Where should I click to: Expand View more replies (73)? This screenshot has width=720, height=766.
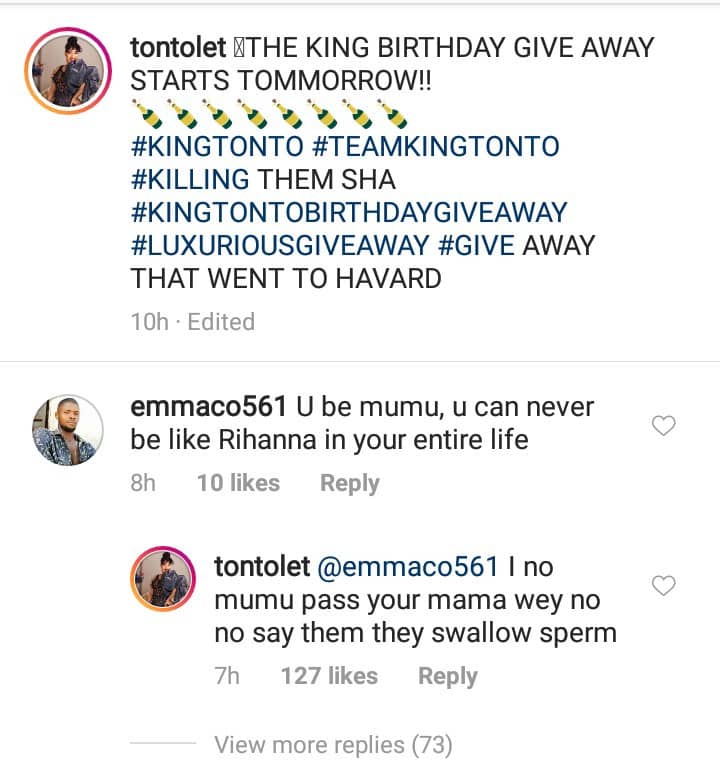coord(333,745)
